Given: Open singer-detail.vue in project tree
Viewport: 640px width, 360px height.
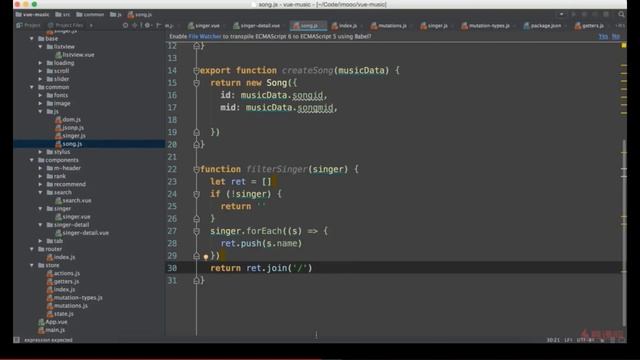Looking at the screenshot, I should (82, 233).
